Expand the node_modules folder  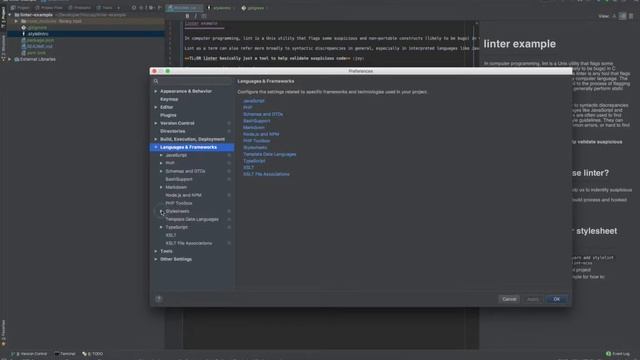16,21
